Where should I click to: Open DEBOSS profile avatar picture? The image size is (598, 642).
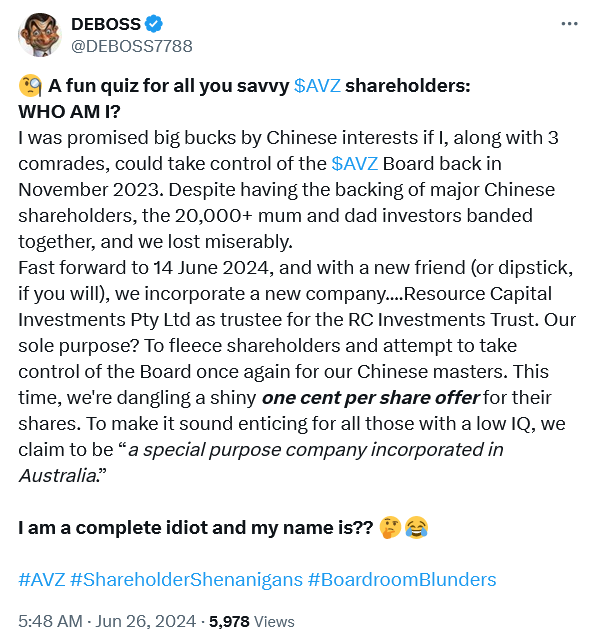click(x=40, y=34)
